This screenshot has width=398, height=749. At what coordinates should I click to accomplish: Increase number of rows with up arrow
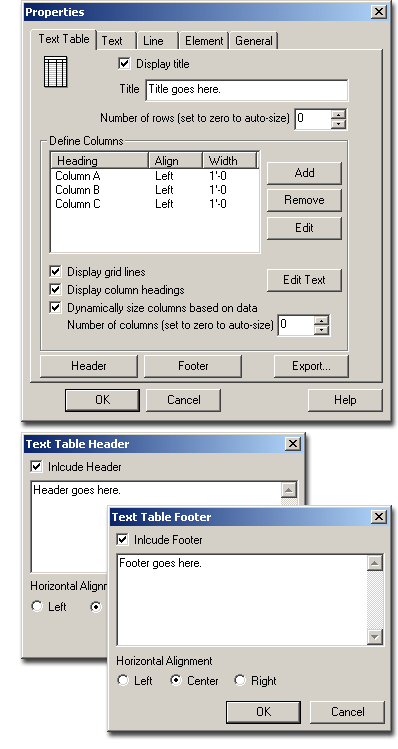338,115
